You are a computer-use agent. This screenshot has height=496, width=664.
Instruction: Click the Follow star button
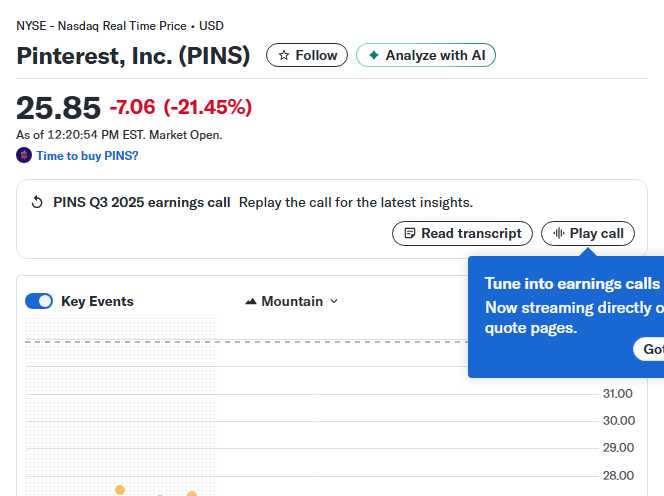(307, 55)
